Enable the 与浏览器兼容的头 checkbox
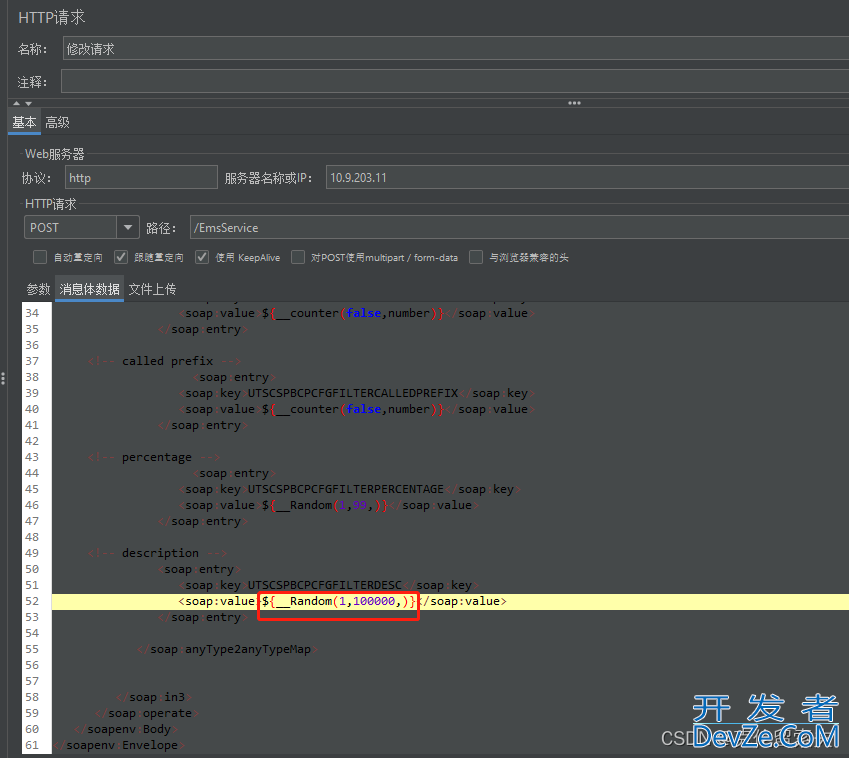This screenshot has width=849, height=758. pyautogui.click(x=476, y=257)
